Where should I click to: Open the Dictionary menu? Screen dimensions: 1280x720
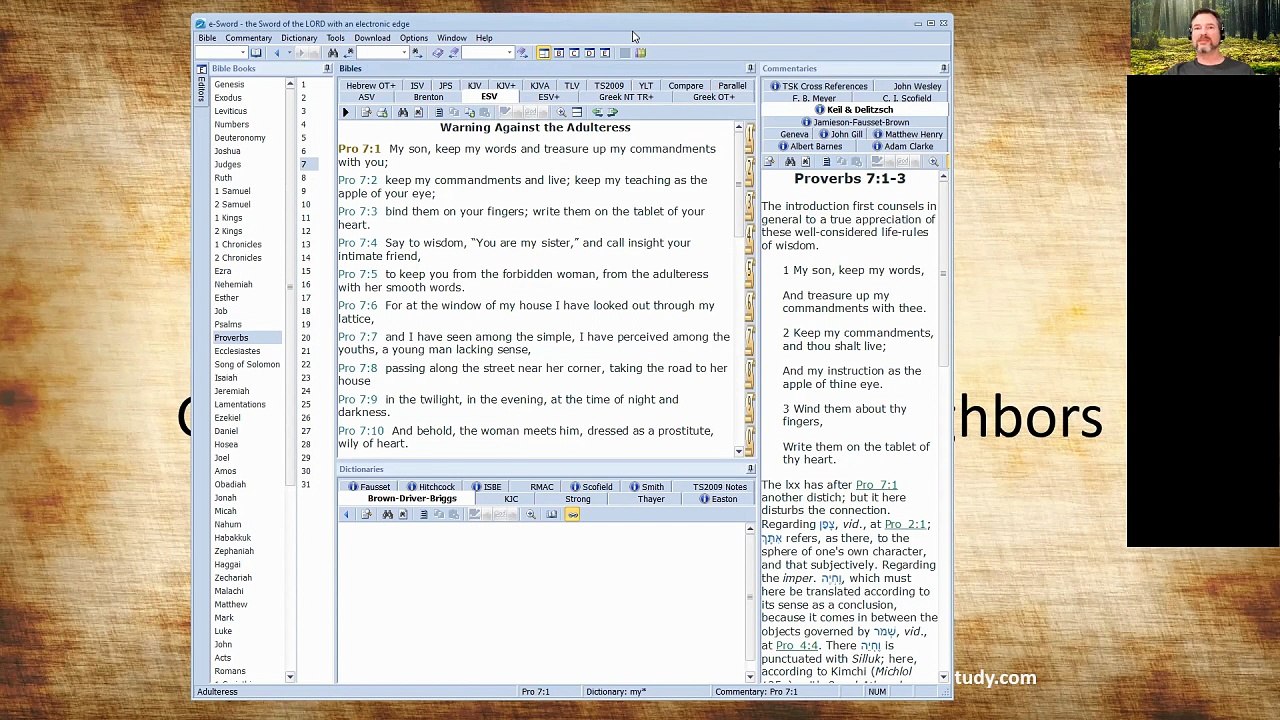coord(299,38)
